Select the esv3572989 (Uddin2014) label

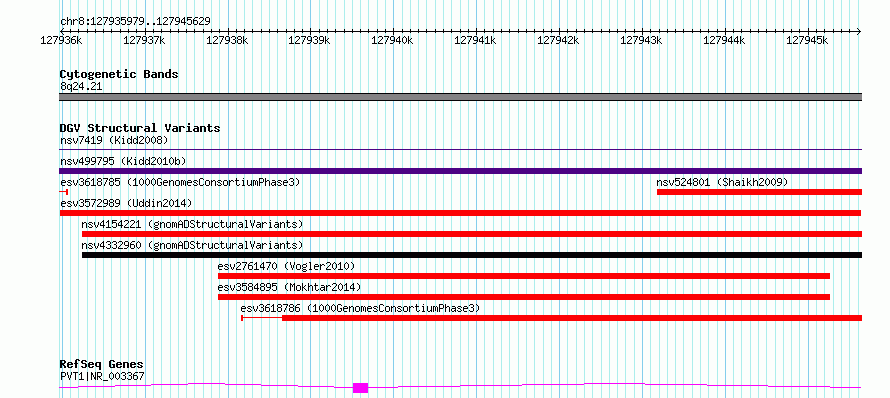126,203
